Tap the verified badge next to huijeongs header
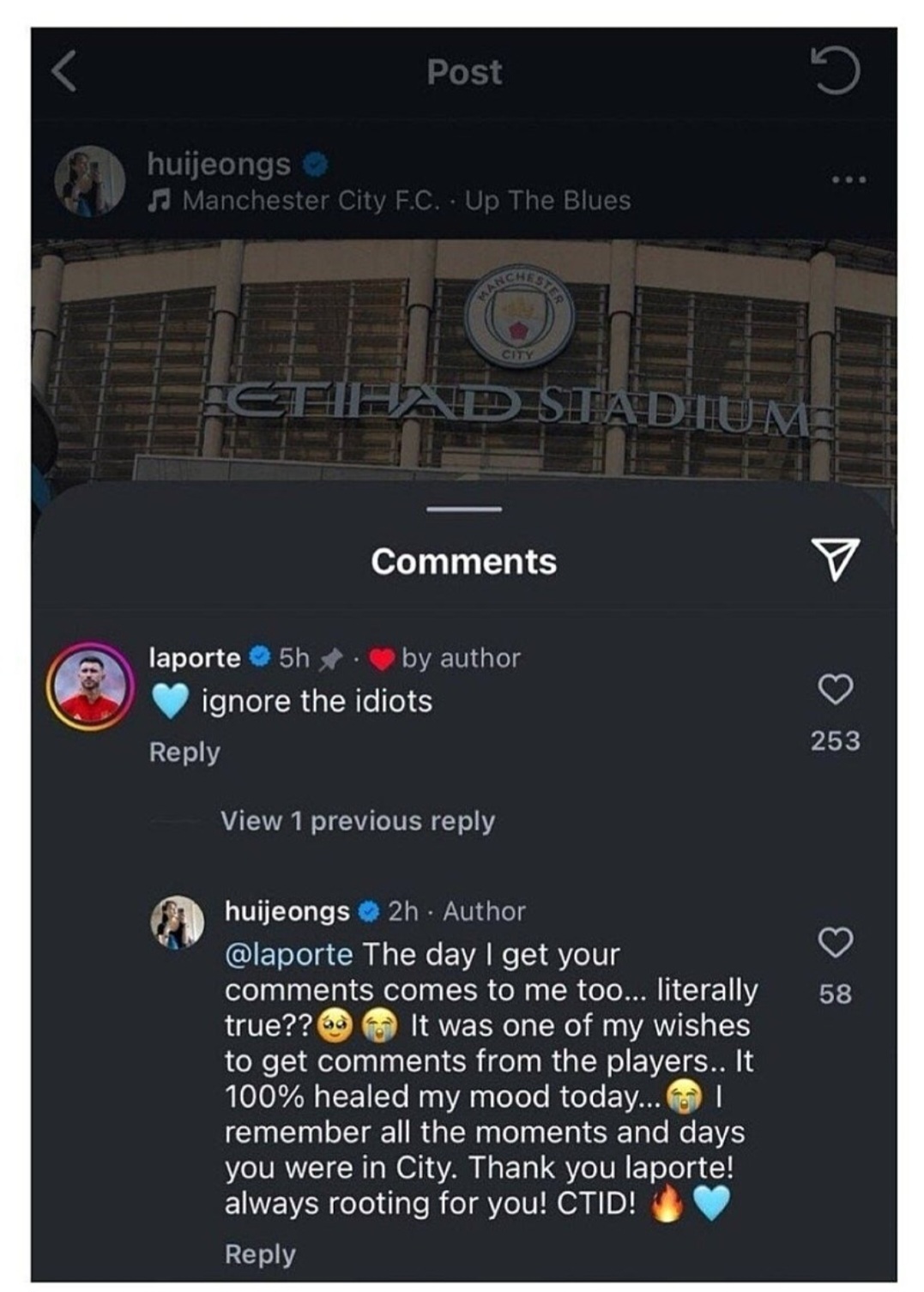The height and width of the screenshot is (1292, 924). (x=317, y=163)
